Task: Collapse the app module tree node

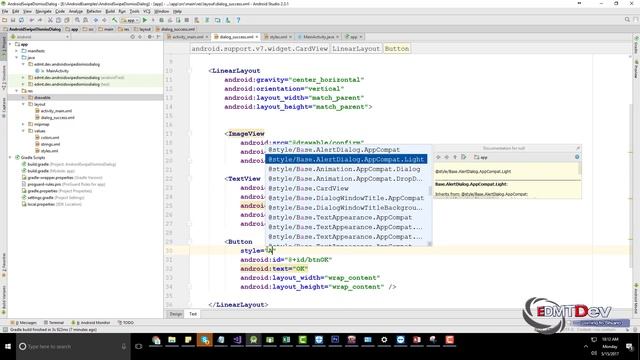Action: click(x=10, y=44)
